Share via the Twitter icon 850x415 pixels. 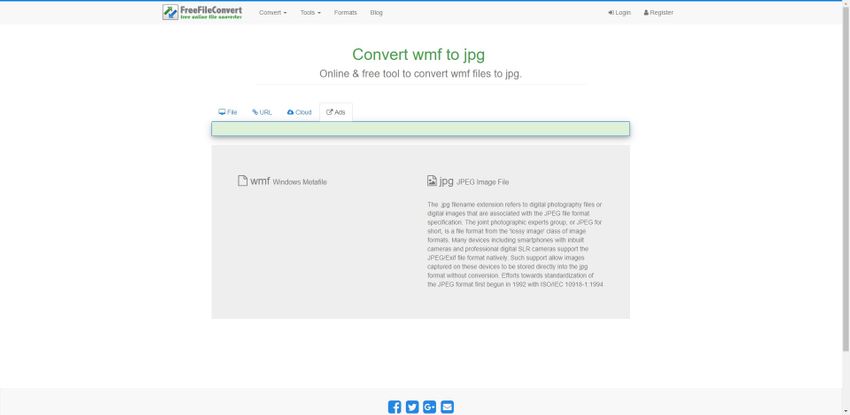(412, 406)
